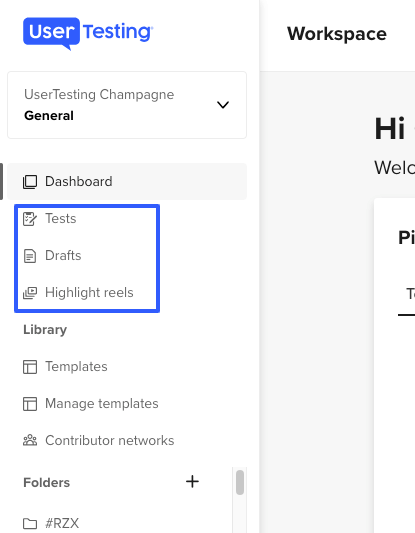The image size is (415, 533).
Task: Open Contributor networks page
Action: pos(110,441)
